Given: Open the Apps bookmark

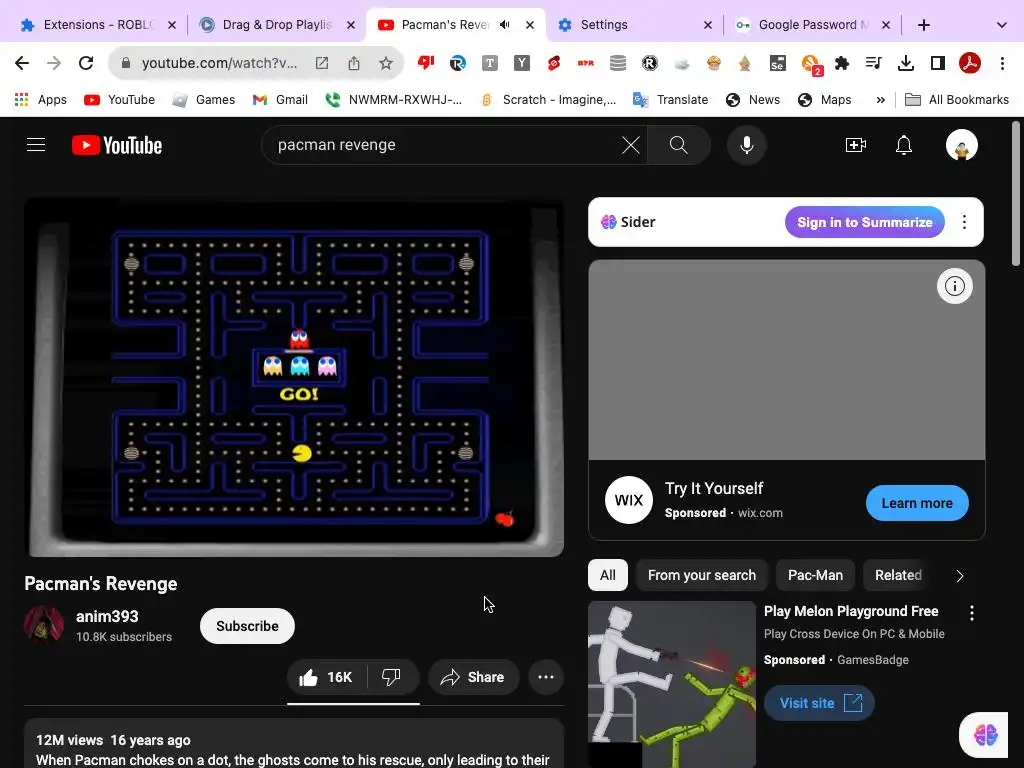Looking at the screenshot, I should pos(40,100).
